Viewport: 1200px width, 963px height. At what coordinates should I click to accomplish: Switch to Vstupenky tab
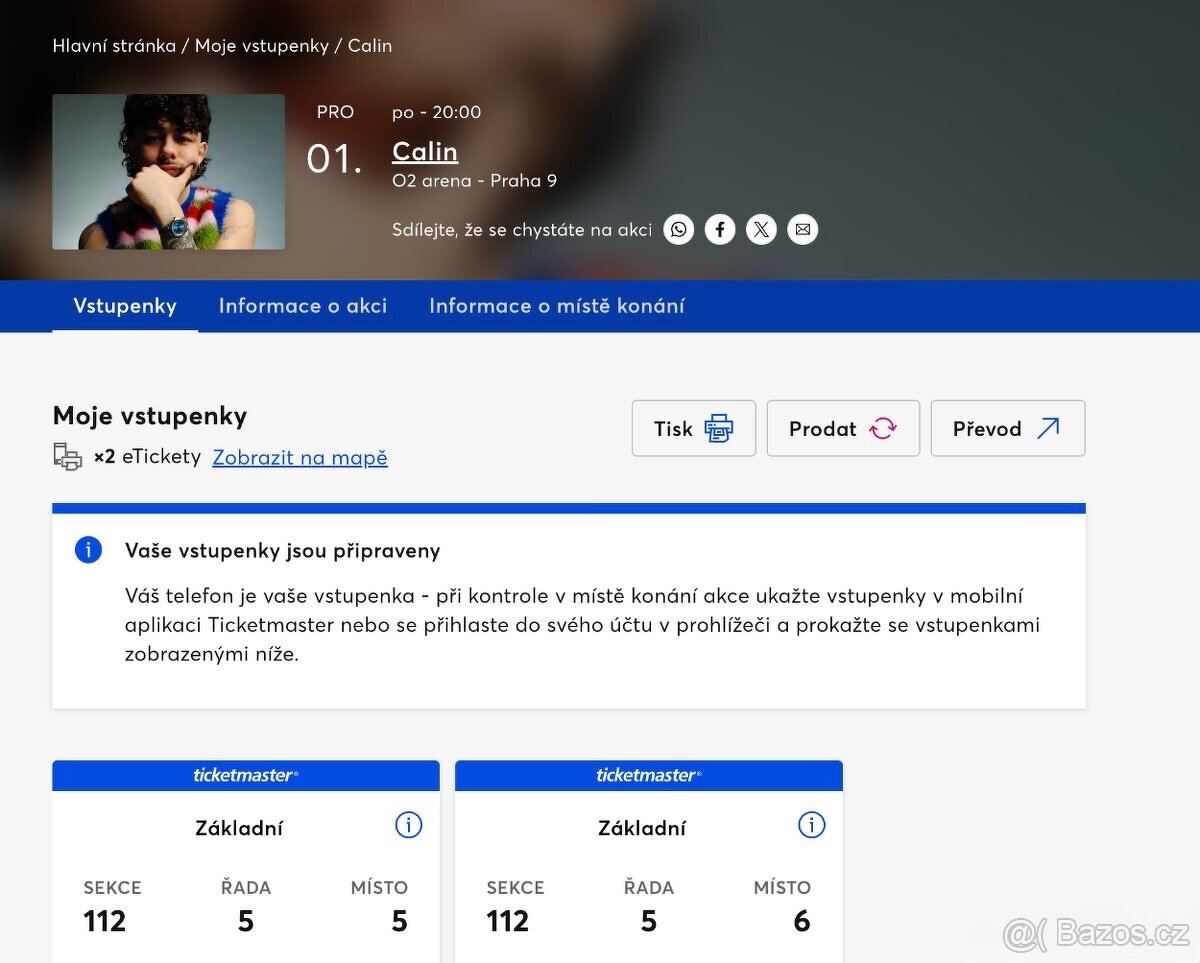tap(125, 306)
